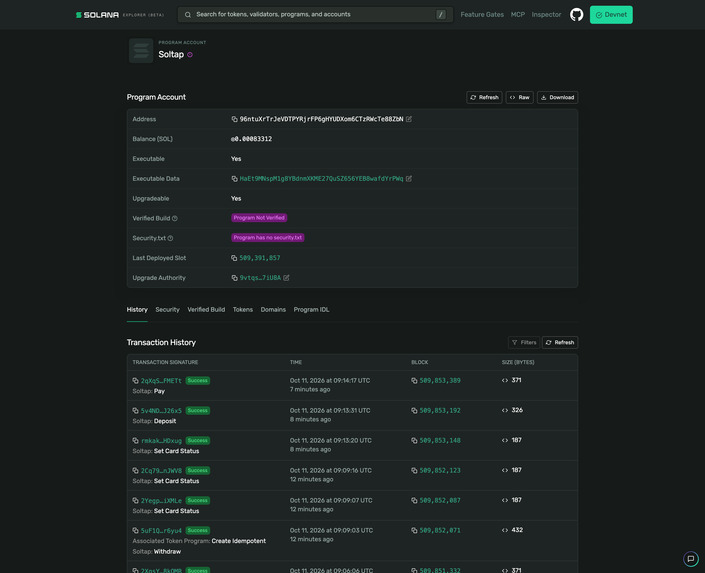The width and height of the screenshot is (705, 573).
Task: Show raw data for 432-byte transaction
Action: [505, 530]
